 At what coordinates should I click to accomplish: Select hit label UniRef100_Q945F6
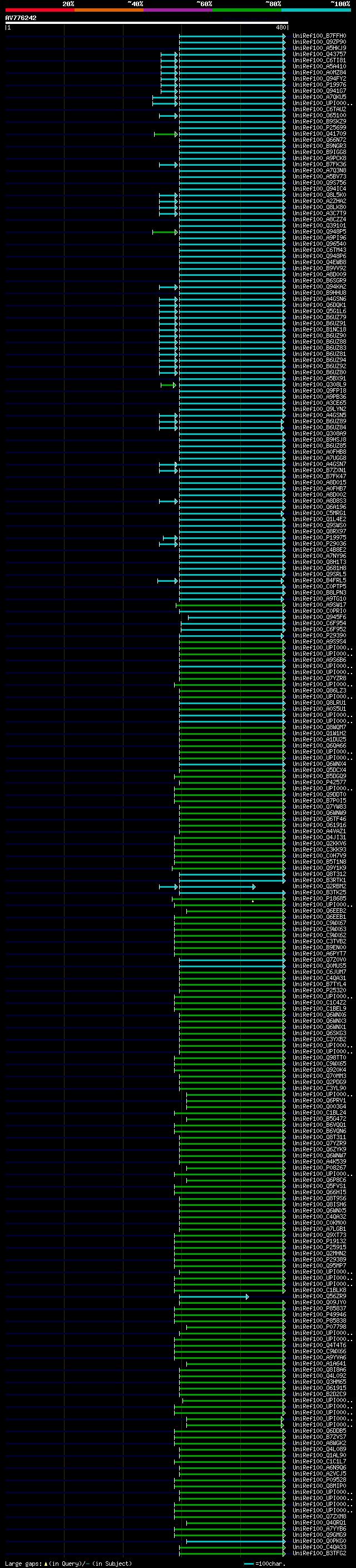pos(319,617)
